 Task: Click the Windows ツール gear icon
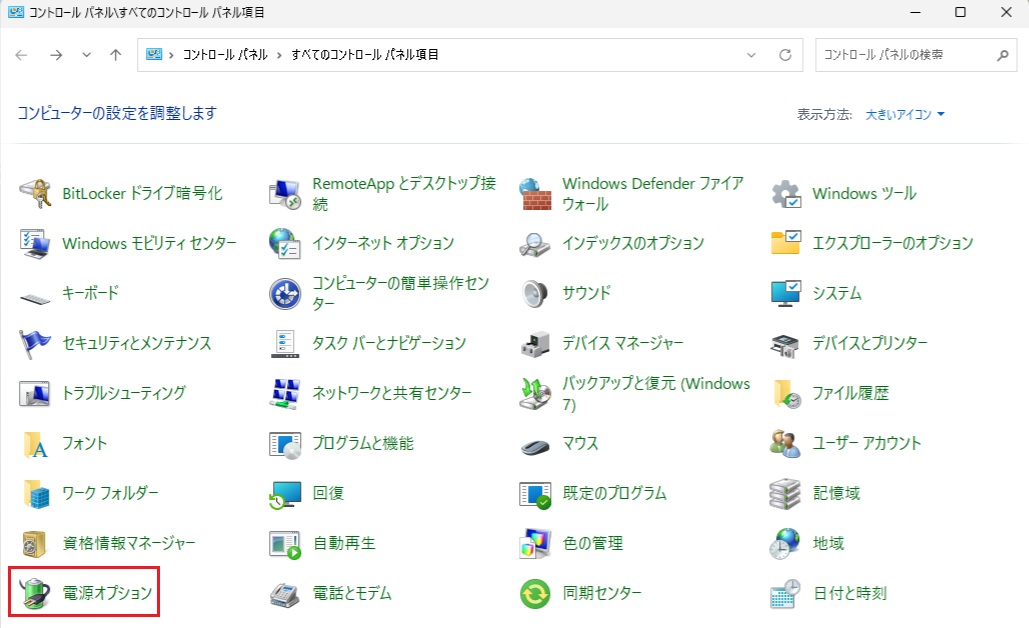[x=786, y=194]
